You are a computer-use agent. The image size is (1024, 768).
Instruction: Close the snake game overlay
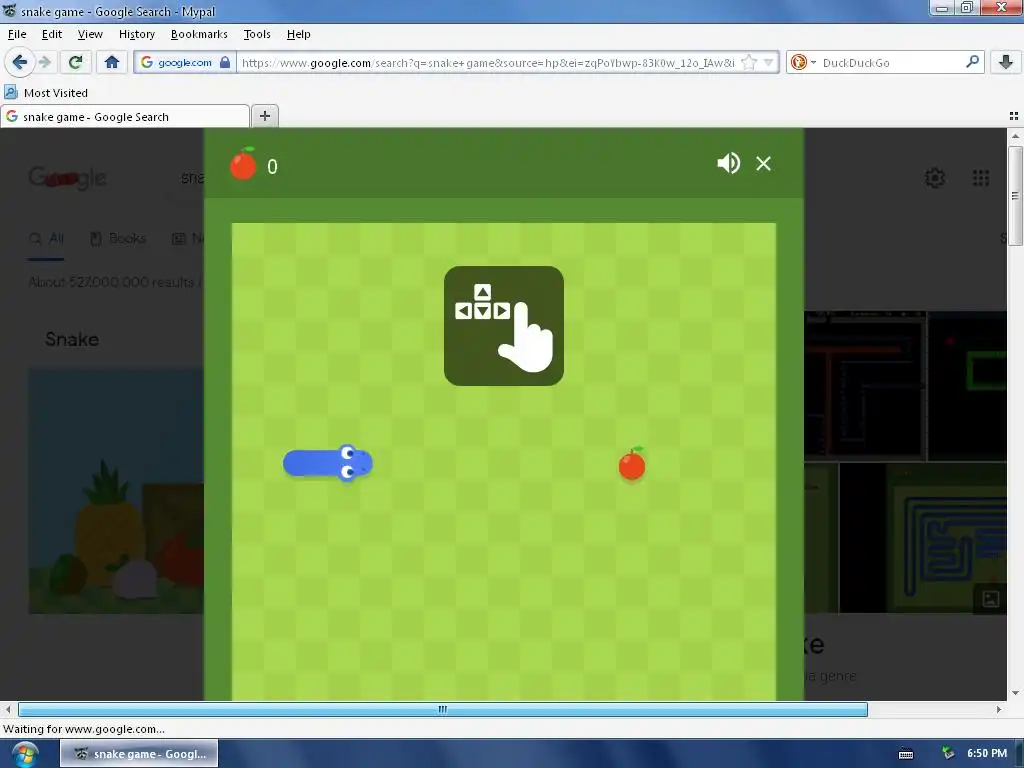click(763, 163)
